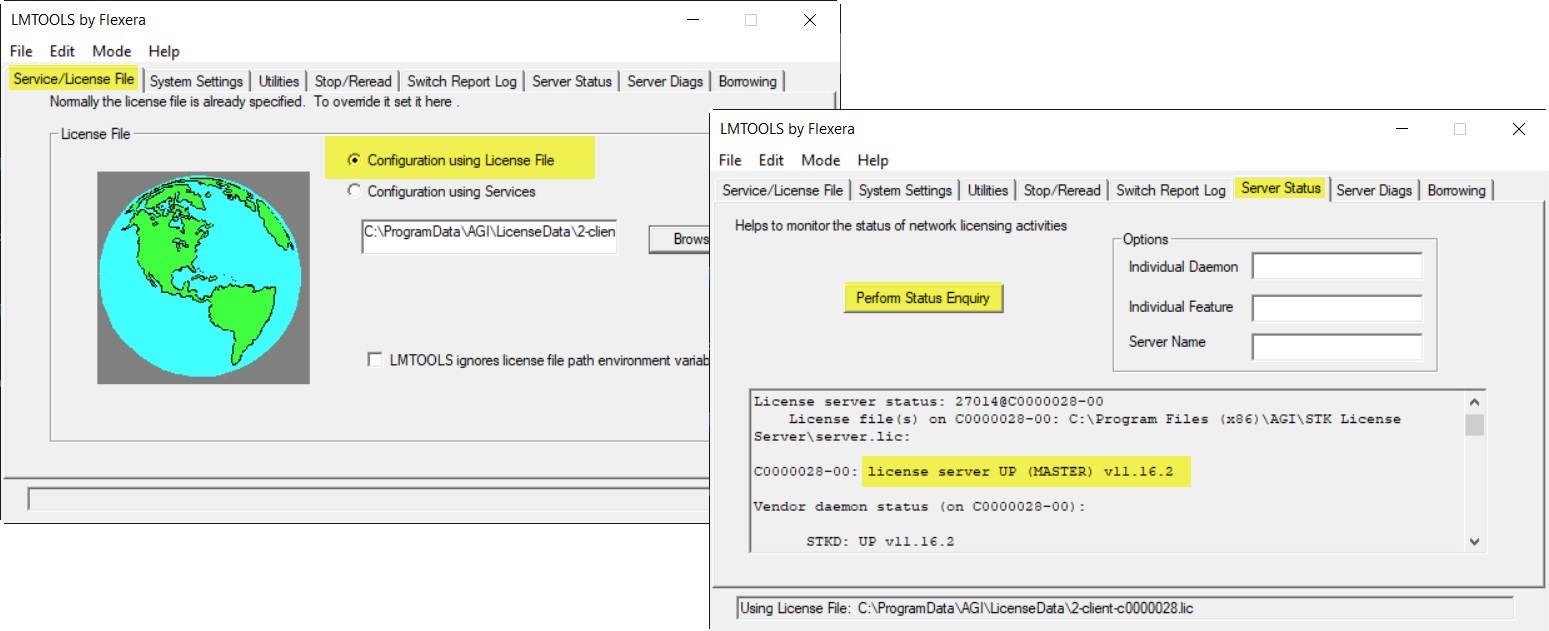Open Service/License File tab in back window
The image size is (1549, 631).
click(74, 79)
